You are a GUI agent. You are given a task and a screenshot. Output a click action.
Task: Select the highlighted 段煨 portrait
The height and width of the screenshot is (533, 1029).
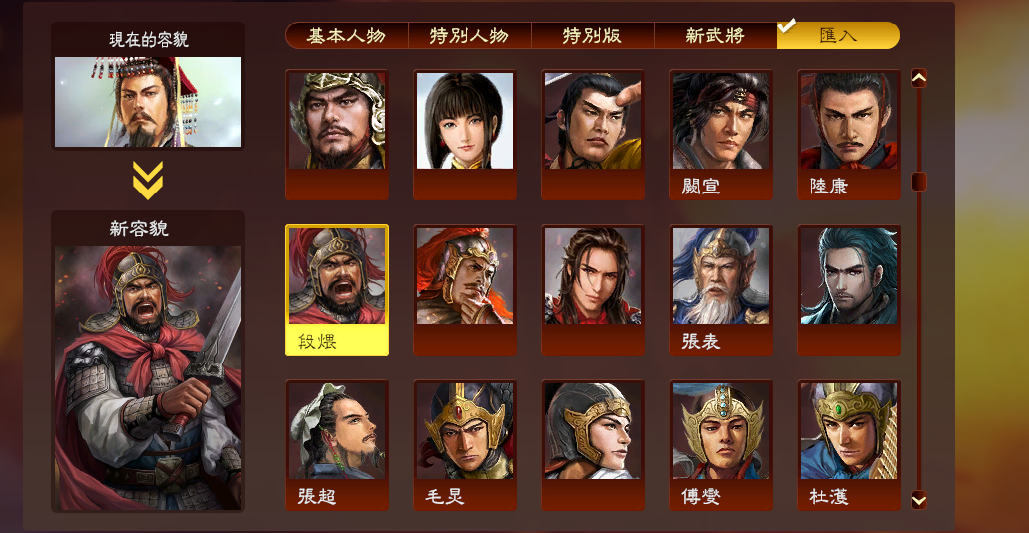tap(337, 290)
